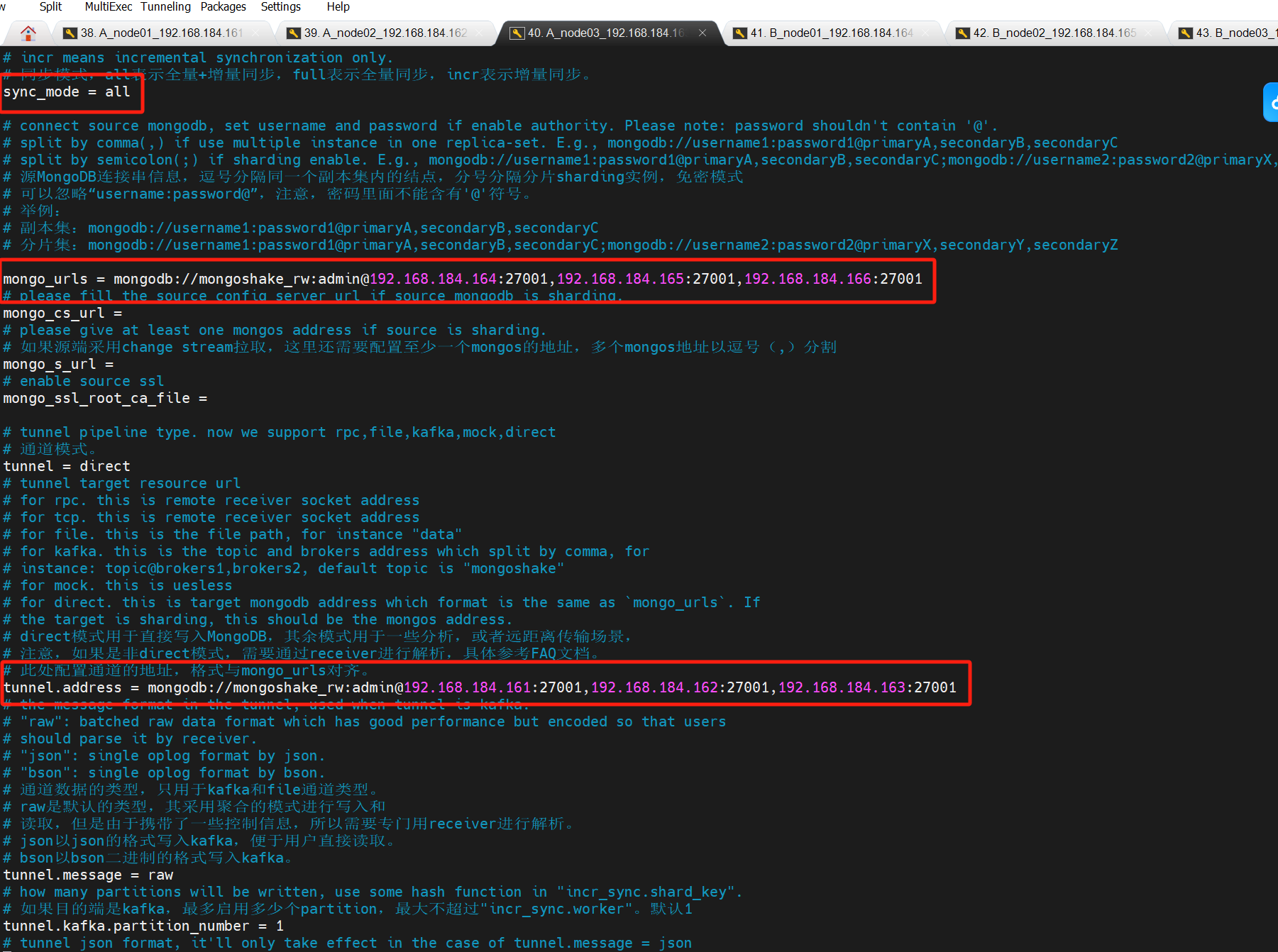Viewport: 1278px width, 952px height.
Task: Click session icon on tab 39 A_node02
Action: click(x=294, y=33)
